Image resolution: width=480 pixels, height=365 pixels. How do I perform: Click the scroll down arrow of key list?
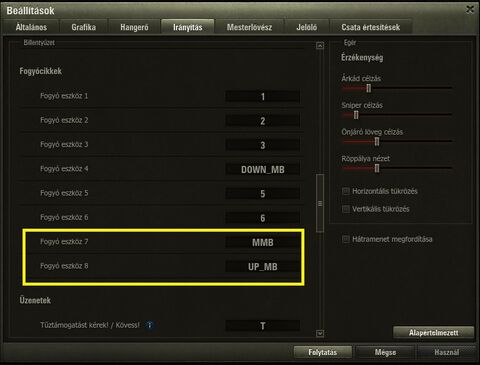point(320,333)
